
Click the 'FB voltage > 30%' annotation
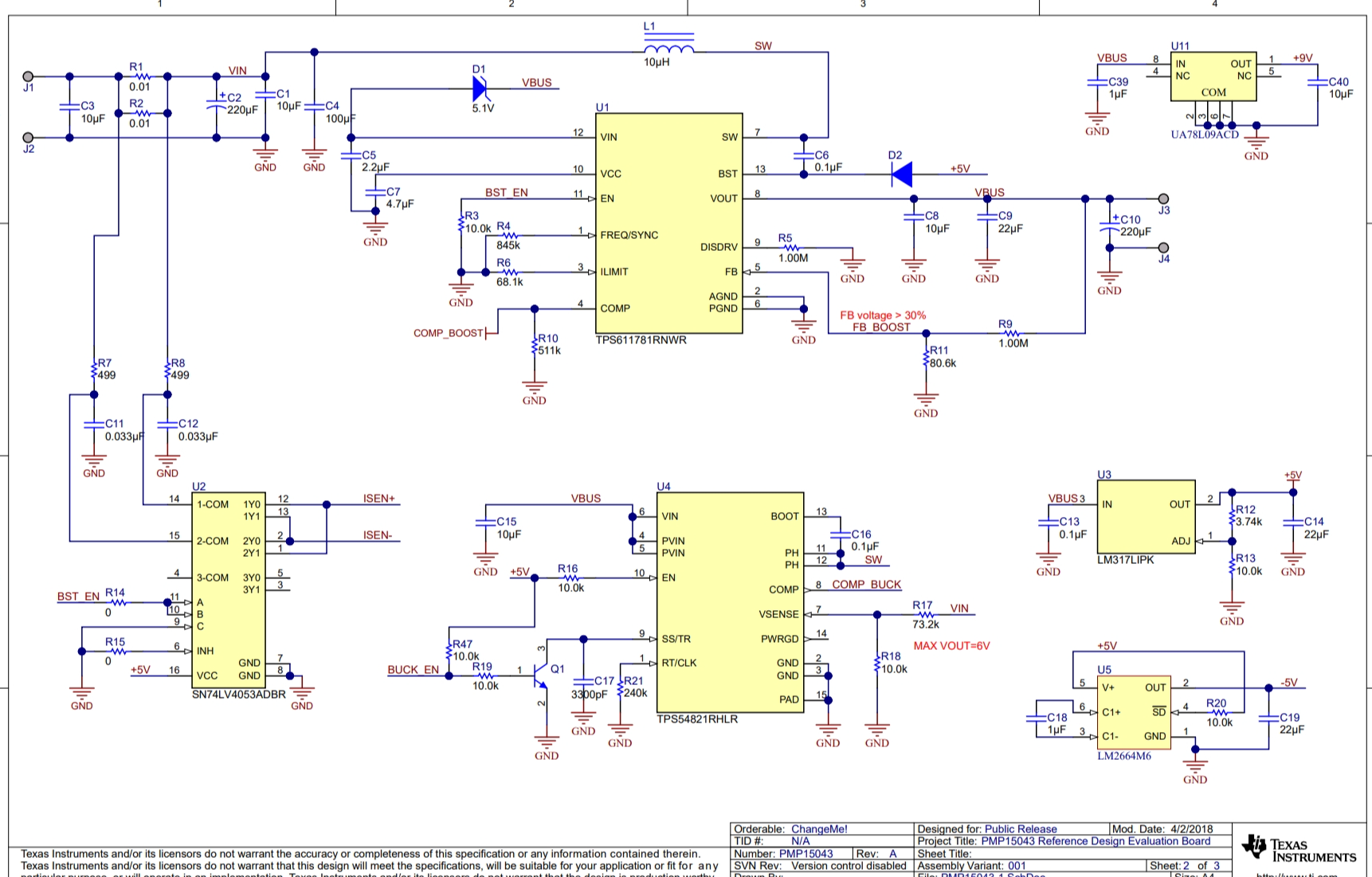883,315
